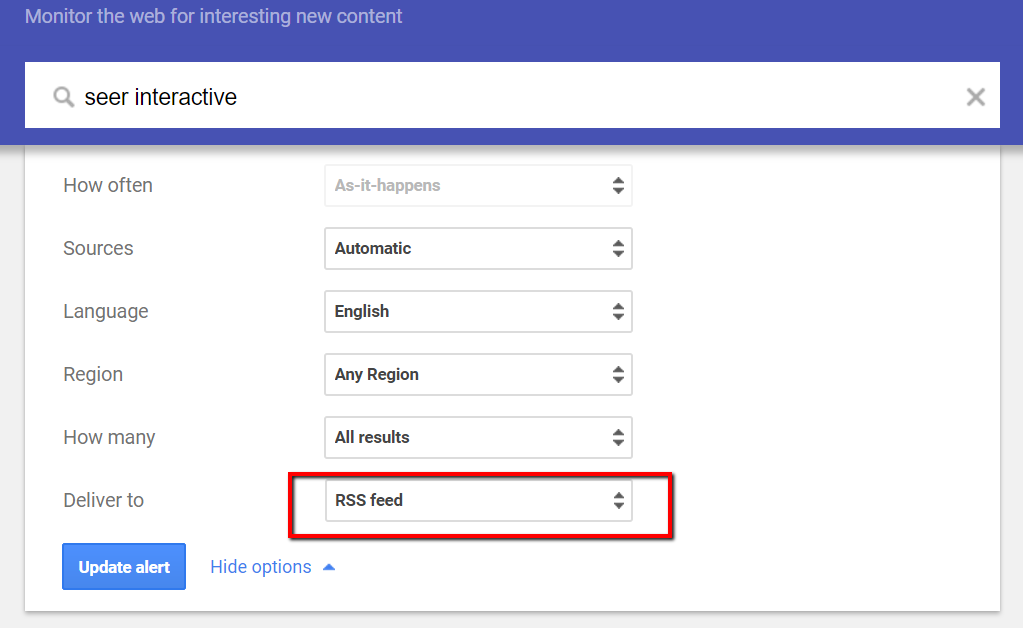Open the How often dropdown
The width and height of the screenshot is (1023, 628).
pos(478,186)
